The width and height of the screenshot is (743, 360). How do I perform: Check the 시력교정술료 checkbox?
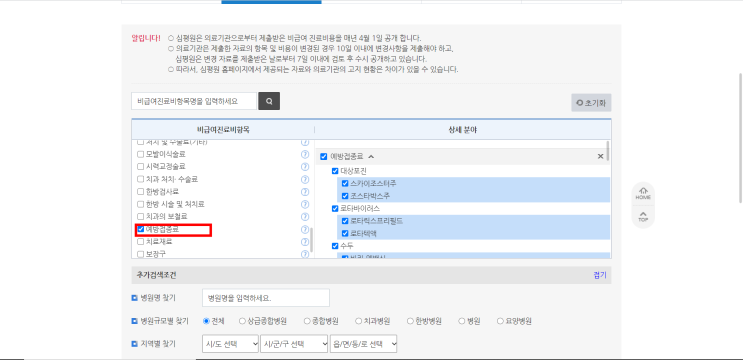140,167
